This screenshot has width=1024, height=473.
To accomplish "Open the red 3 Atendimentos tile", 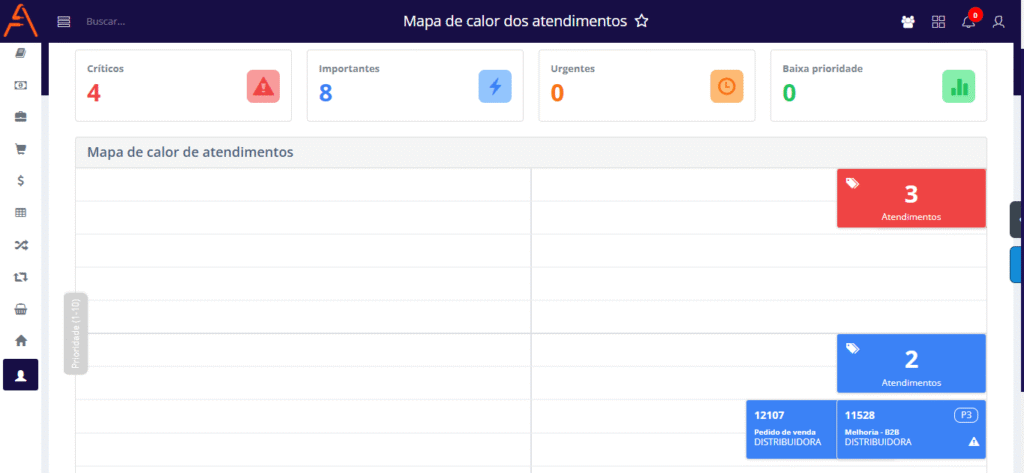I will pos(911,198).
